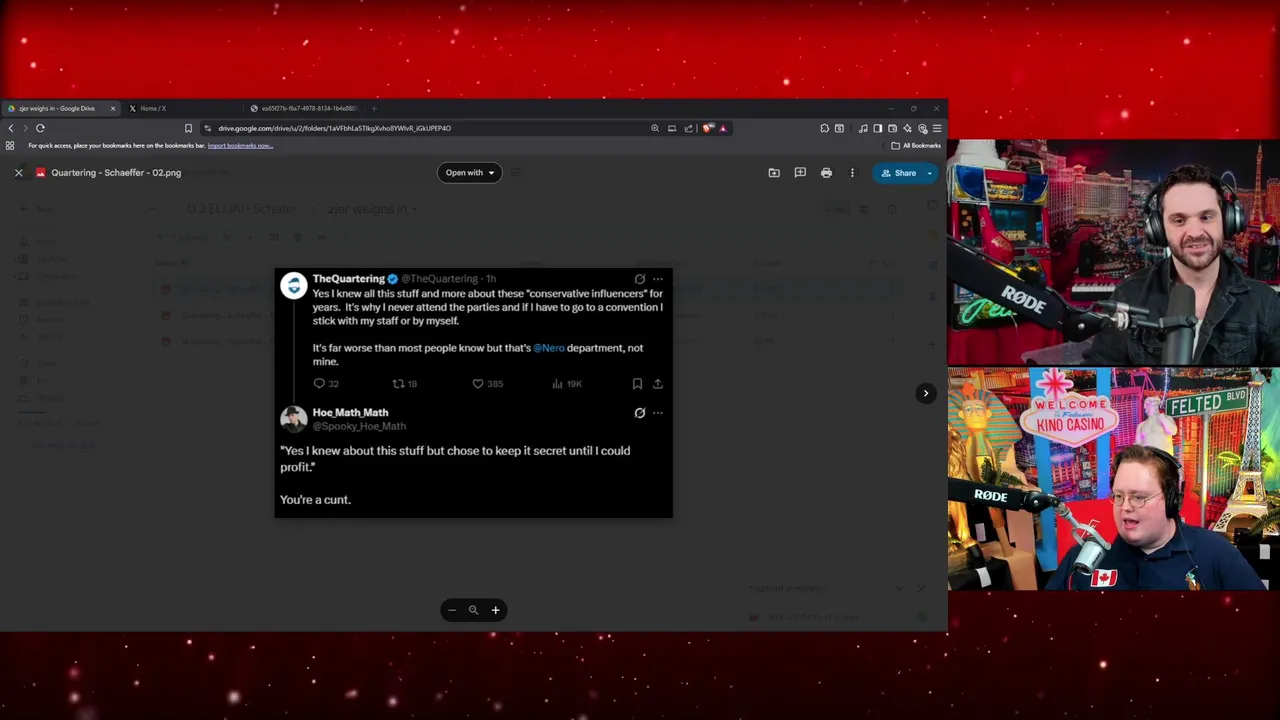Open the Brave Shields lion icon

(708, 128)
